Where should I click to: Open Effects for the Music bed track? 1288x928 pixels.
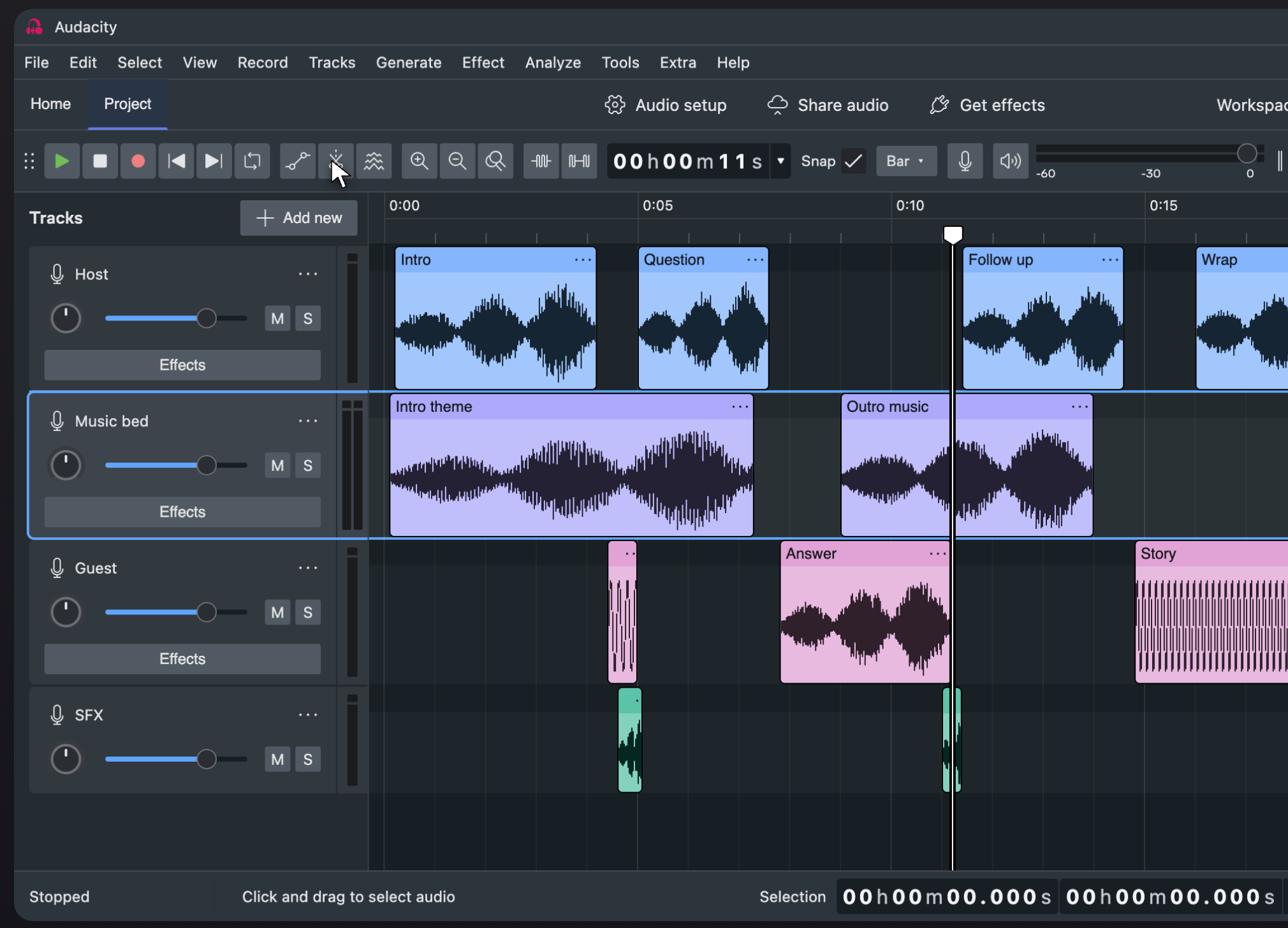pos(182,512)
